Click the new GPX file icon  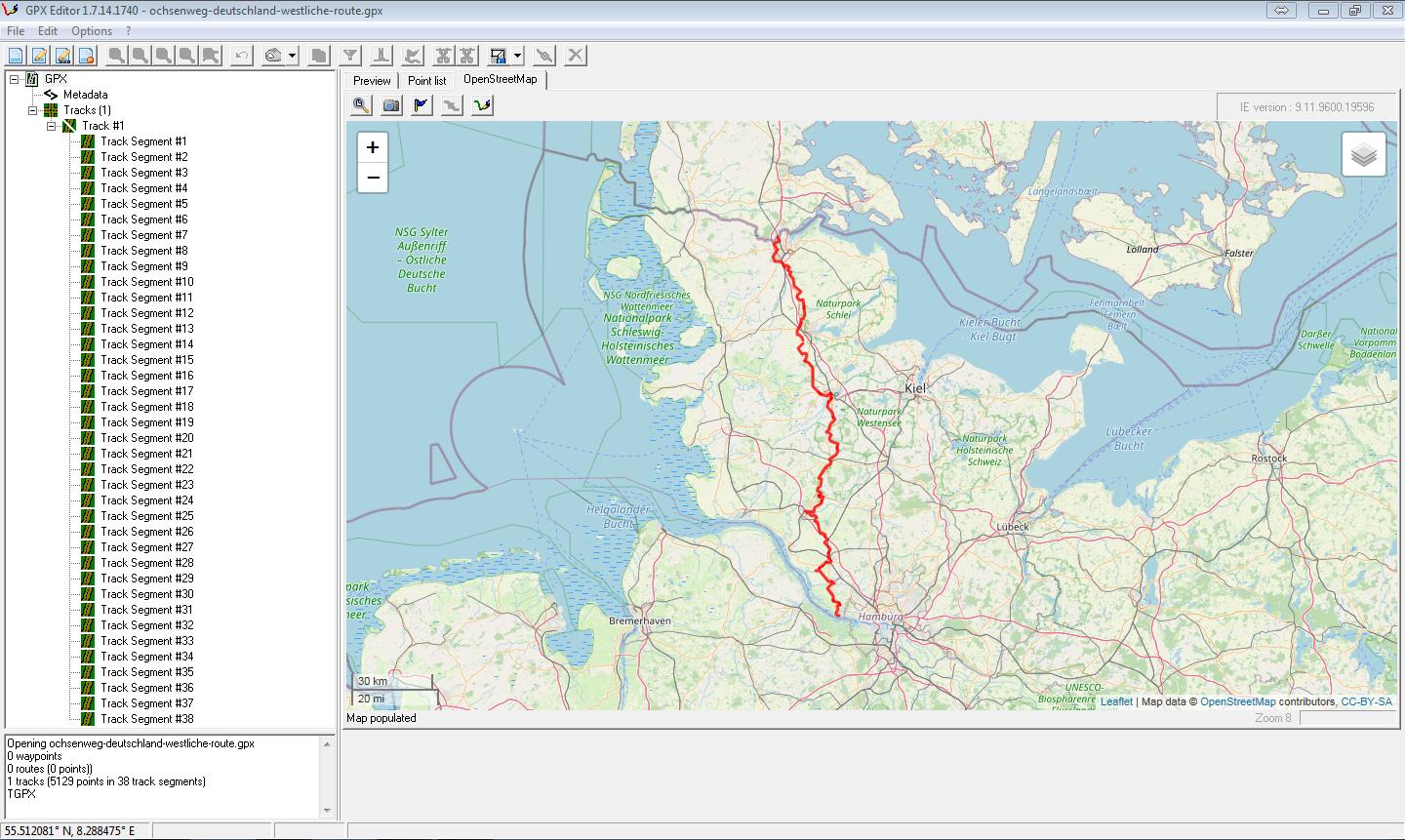tap(16, 56)
